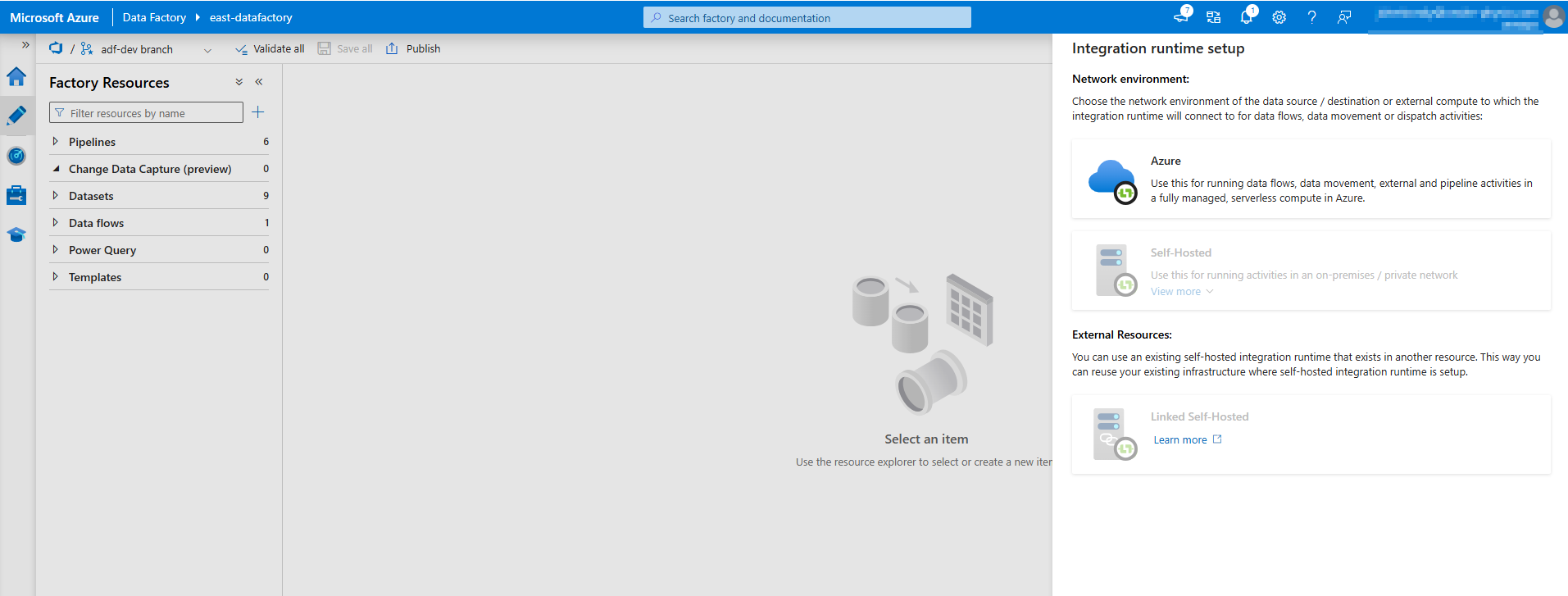This screenshot has width=1568, height=596.
Task: Open the help question mark icon
Action: [1312, 17]
